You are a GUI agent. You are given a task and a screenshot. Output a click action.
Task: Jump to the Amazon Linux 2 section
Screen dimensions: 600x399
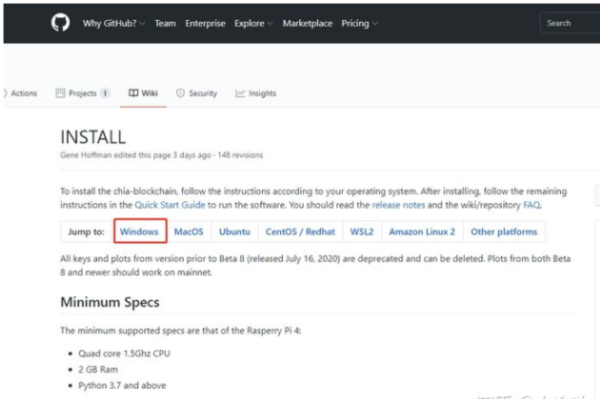point(422,231)
